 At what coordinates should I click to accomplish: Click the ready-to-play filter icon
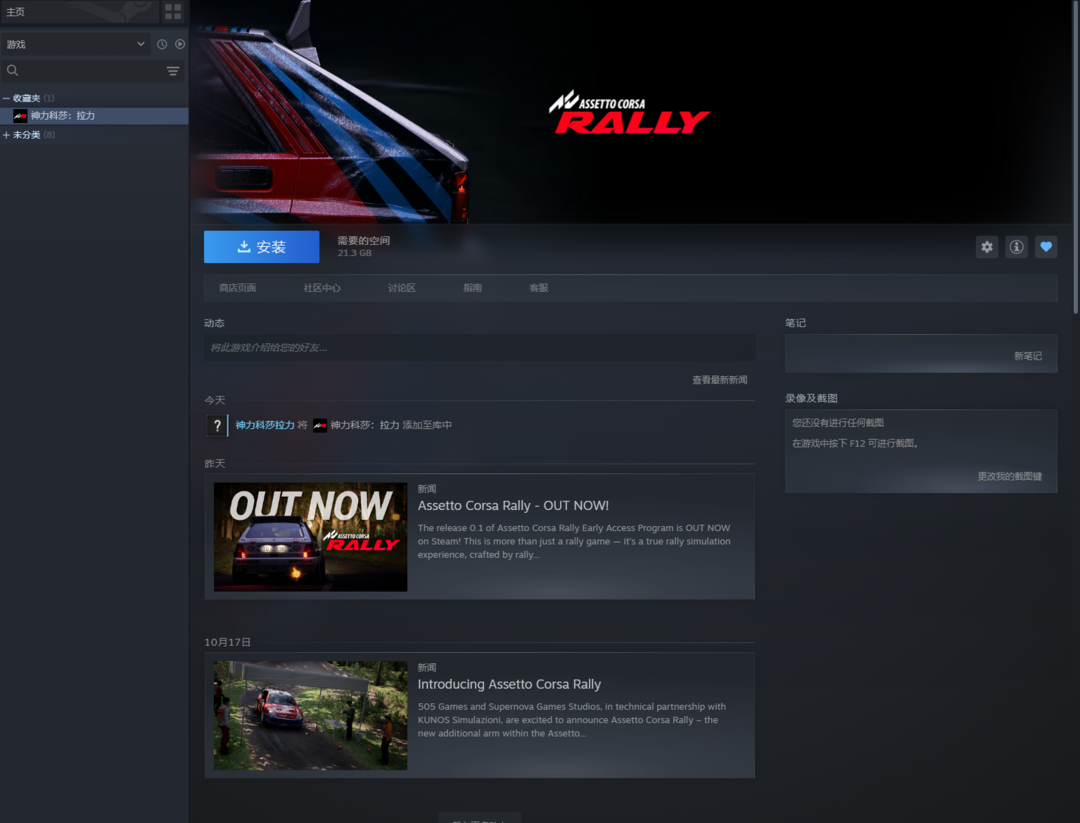(x=180, y=44)
